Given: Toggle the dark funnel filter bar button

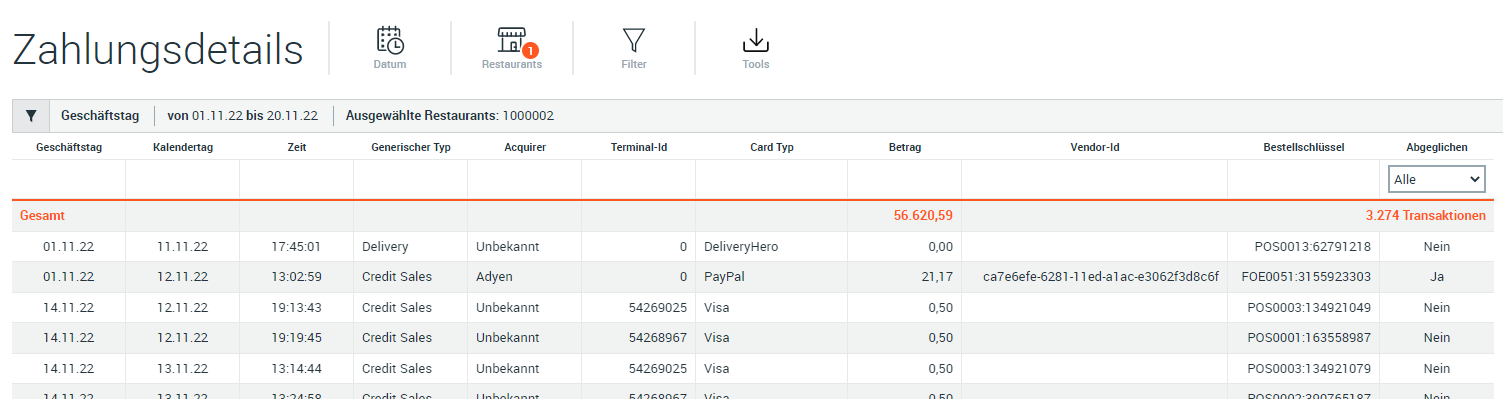Looking at the screenshot, I should click(31, 116).
